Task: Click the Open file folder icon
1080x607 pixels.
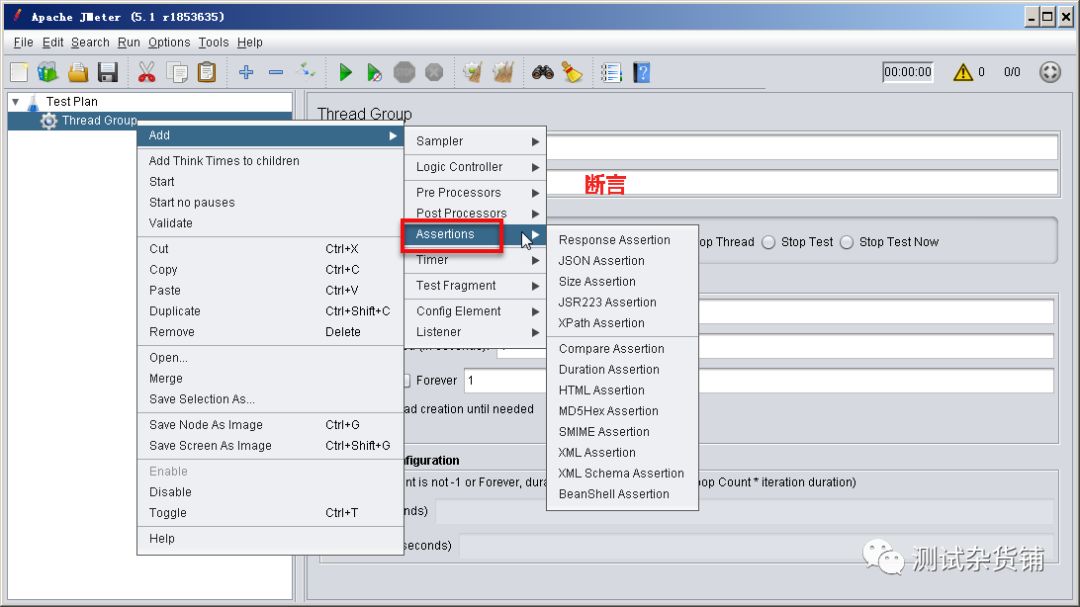Action: (x=78, y=72)
